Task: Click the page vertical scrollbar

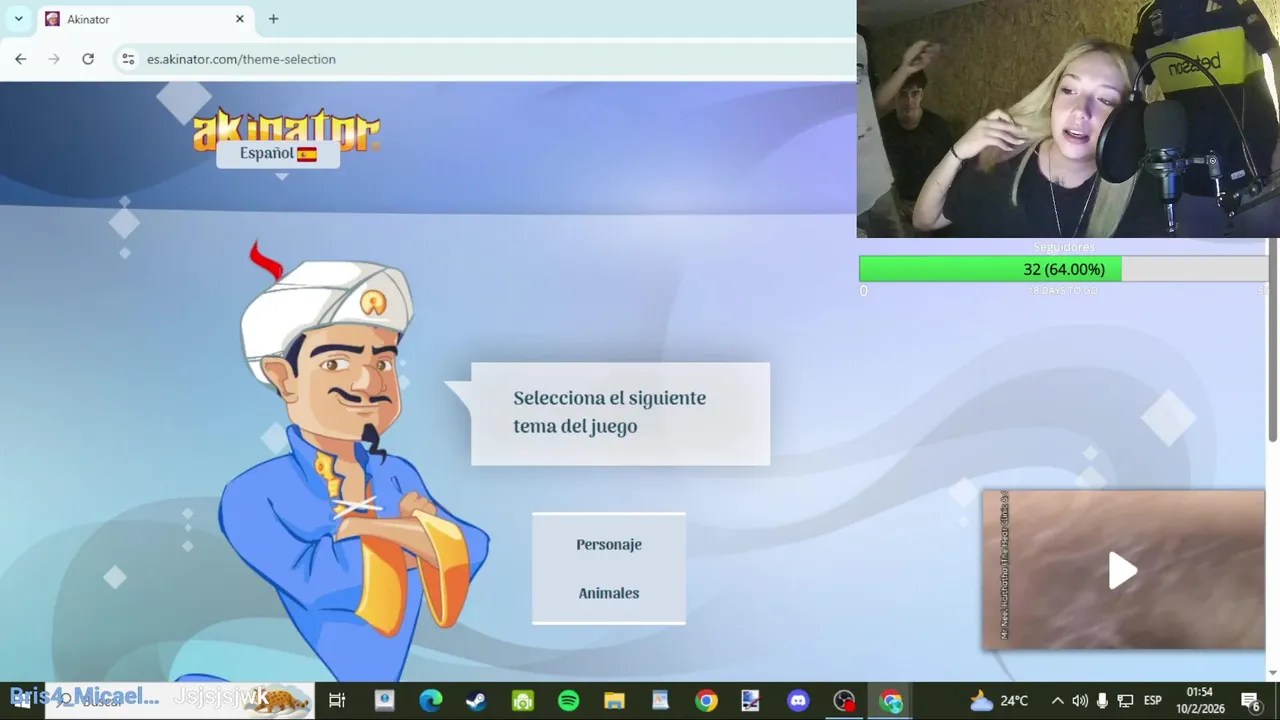Action: pyautogui.click(x=1273, y=340)
